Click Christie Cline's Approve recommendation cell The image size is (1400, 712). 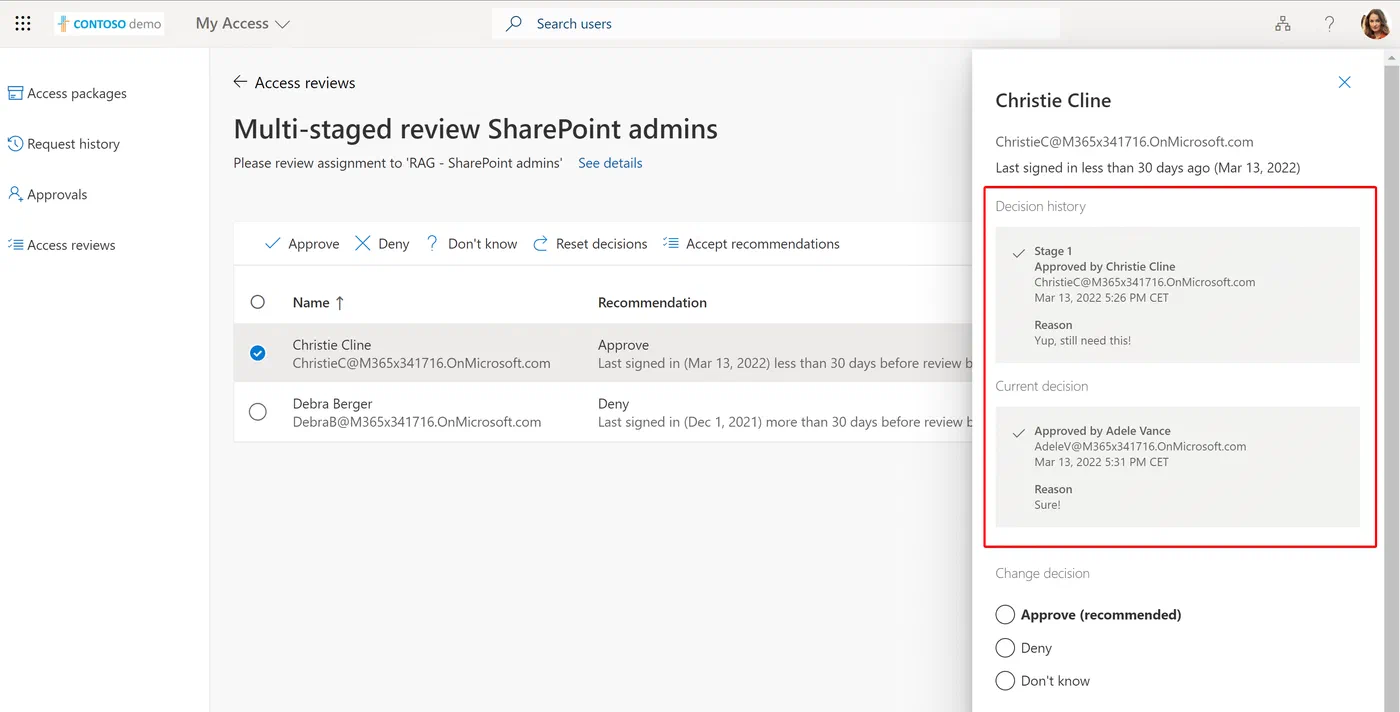pos(784,353)
